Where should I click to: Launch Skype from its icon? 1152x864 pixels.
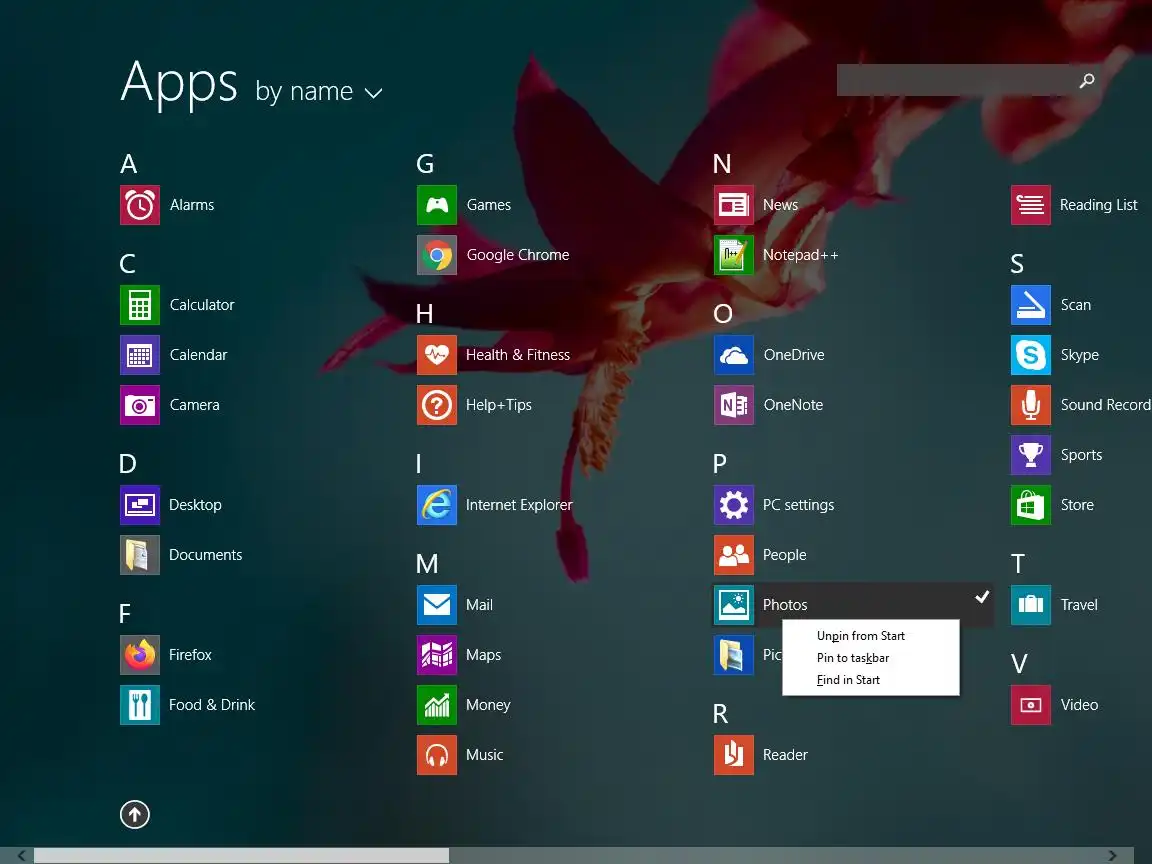1030,355
